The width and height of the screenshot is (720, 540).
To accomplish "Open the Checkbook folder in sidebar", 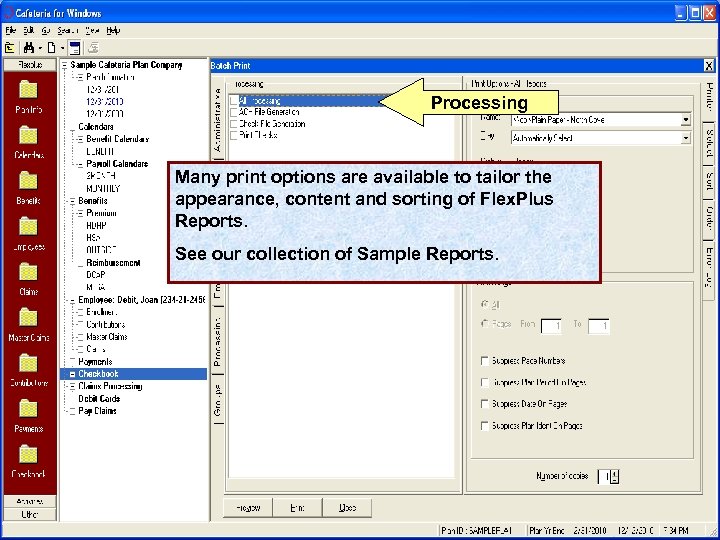I will click(28, 461).
